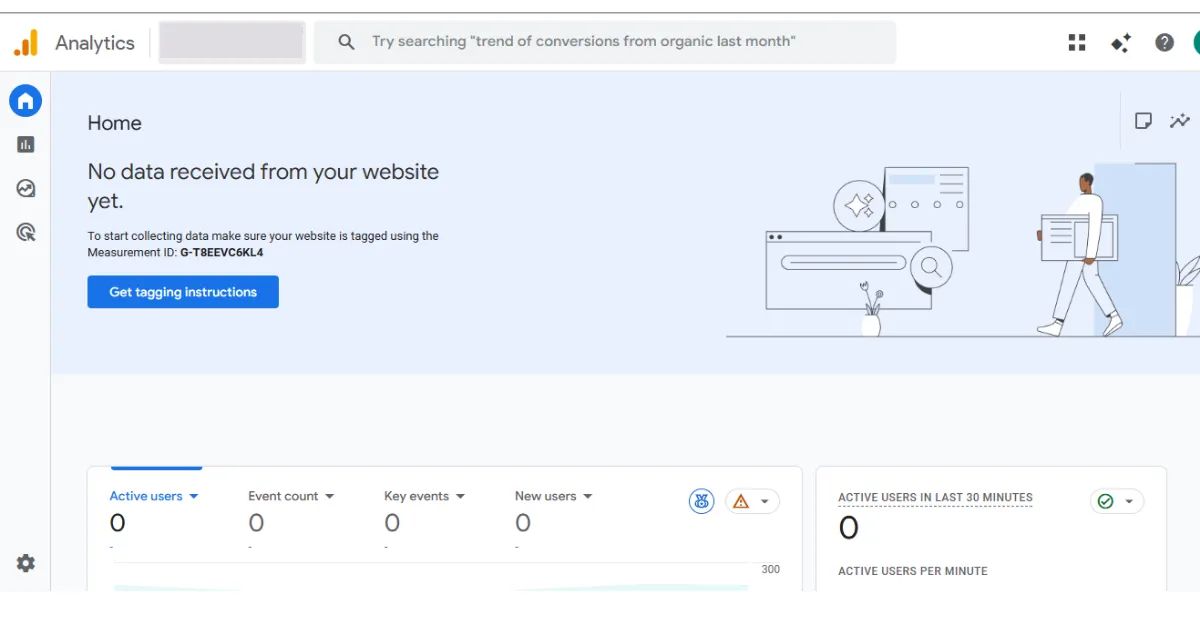
Task: Click the orange warning triangle icon
Action: click(741, 501)
